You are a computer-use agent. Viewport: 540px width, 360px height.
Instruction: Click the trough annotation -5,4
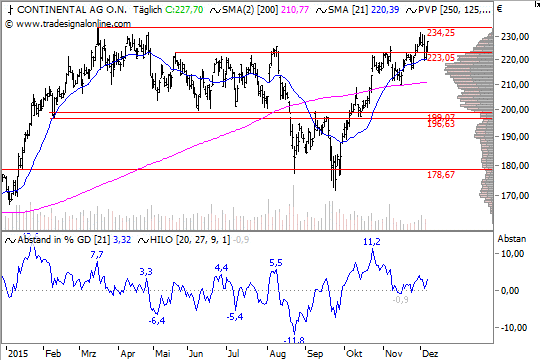point(235,316)
